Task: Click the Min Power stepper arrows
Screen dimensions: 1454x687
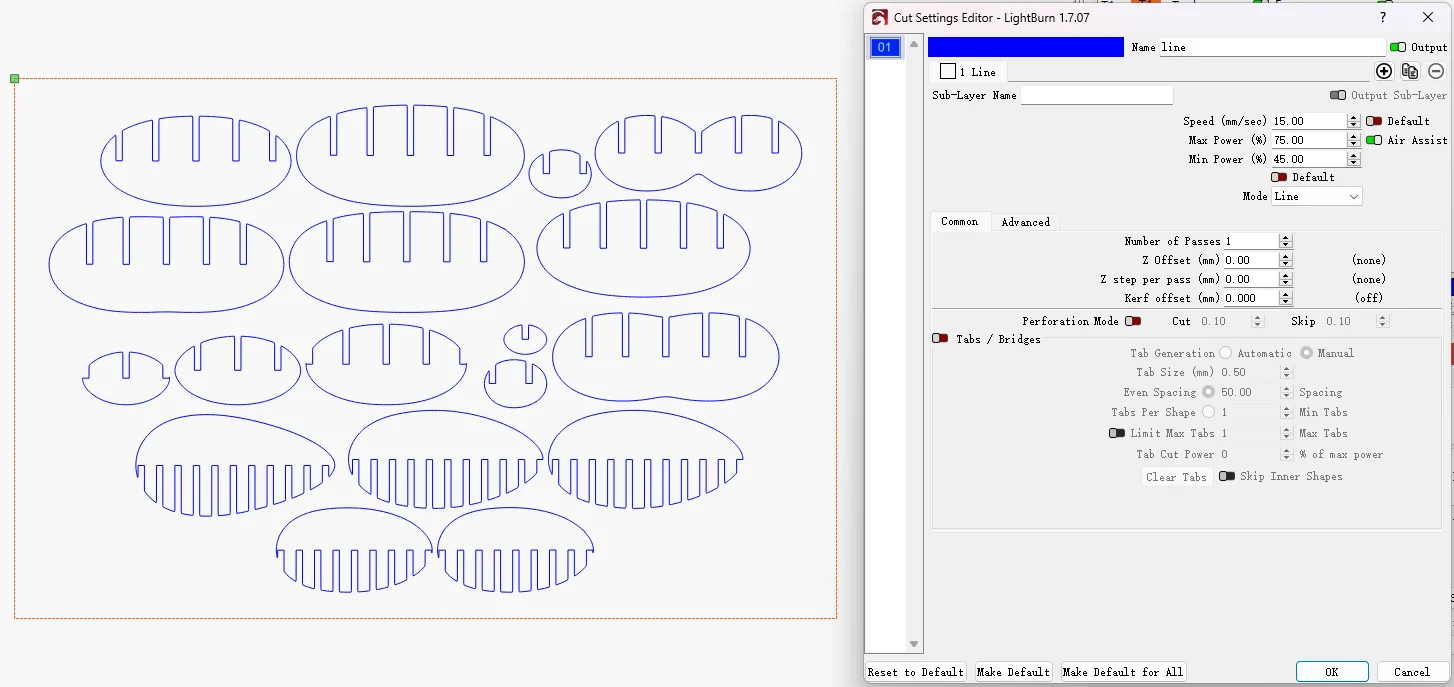Action: point(1354,159)
